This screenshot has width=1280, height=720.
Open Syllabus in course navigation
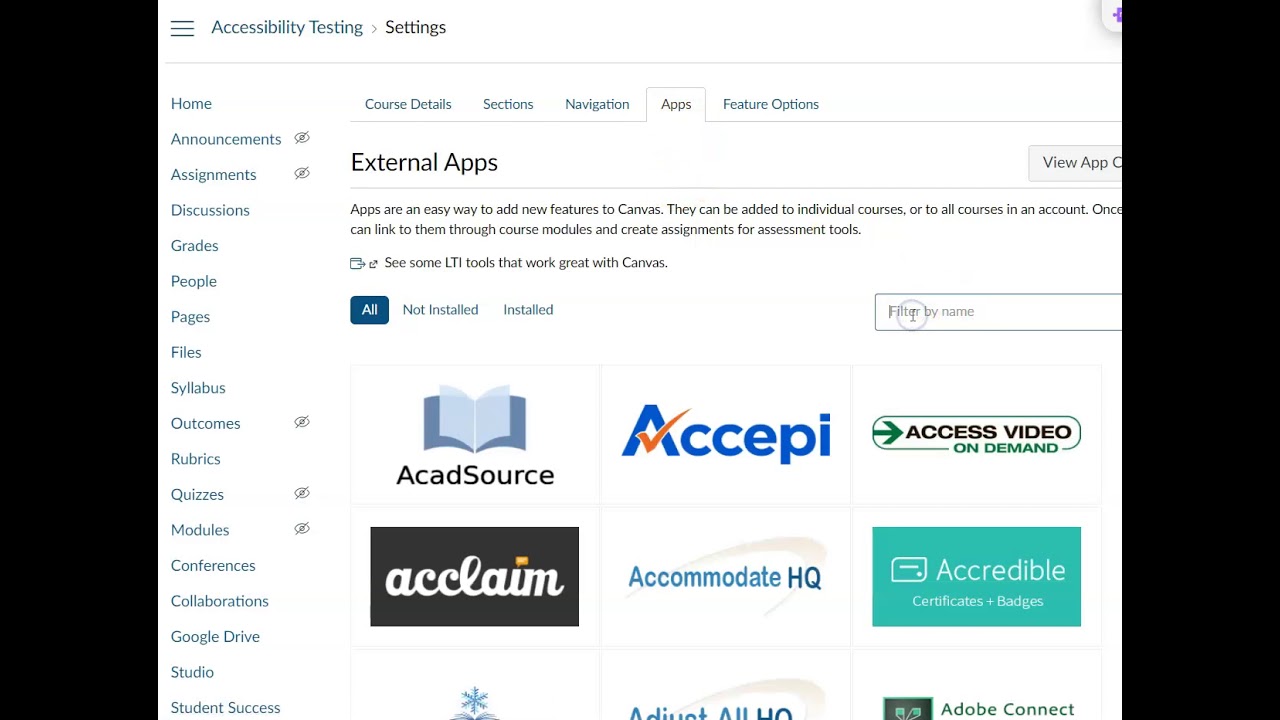(x=198, y=388)
